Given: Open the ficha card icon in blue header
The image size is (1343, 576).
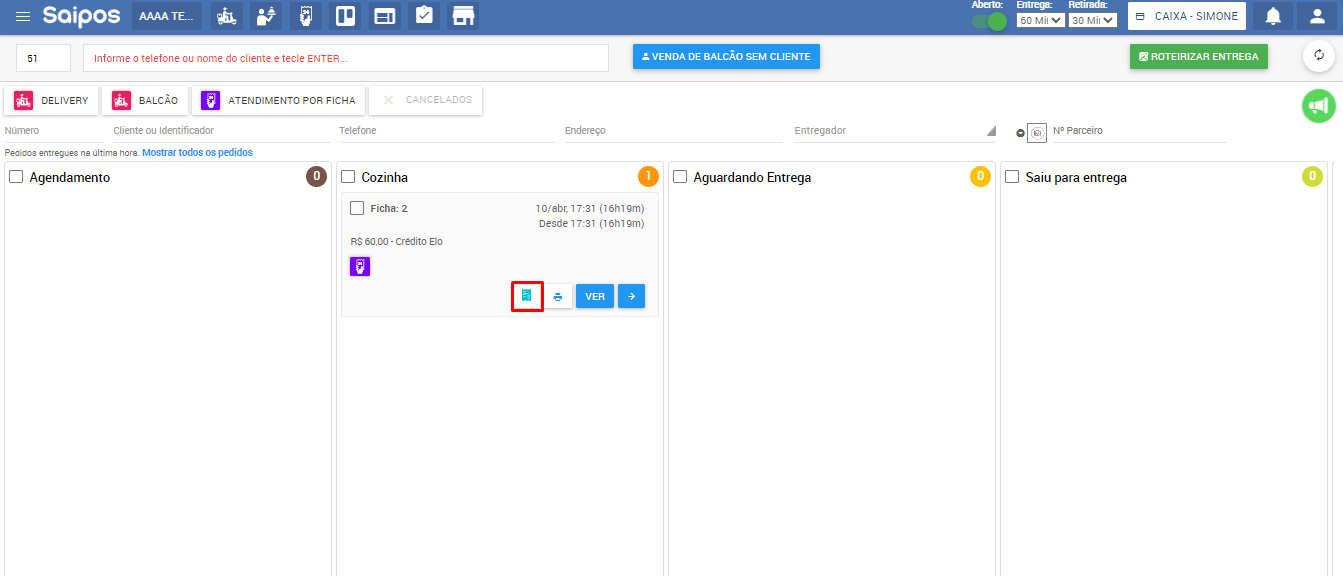Looking at the screenshot, I should 306,16.
